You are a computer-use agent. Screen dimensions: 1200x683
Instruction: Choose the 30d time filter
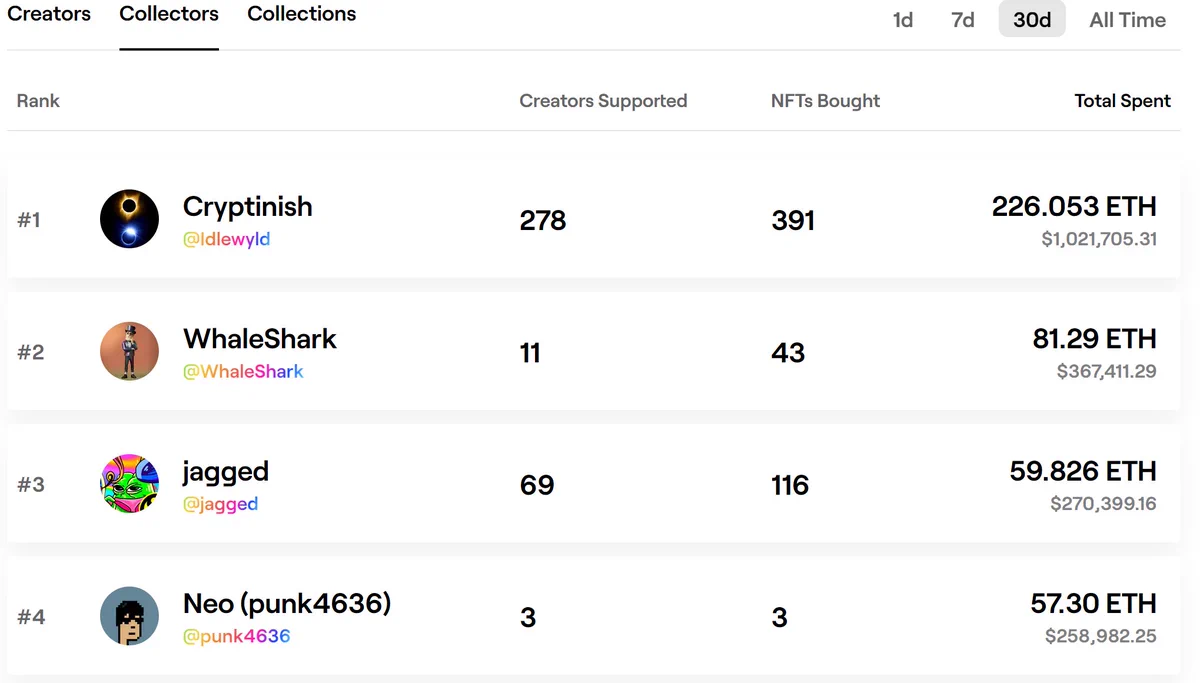pyautogui.click(x=1032, y=20)
